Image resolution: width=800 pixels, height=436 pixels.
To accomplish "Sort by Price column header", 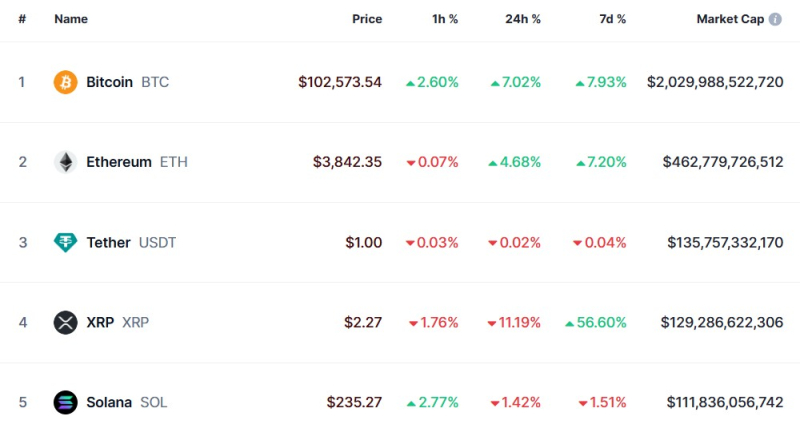I will pyautogui.click(x=367, y=19).
